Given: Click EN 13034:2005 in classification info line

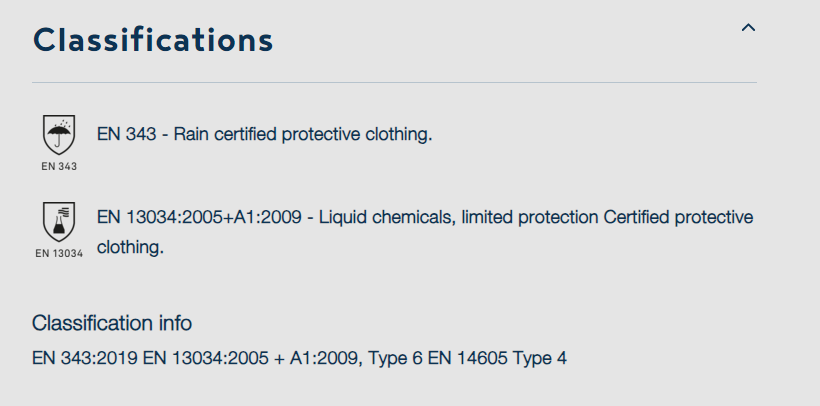Looking at the screenshot, I should [x=205, y=358].
